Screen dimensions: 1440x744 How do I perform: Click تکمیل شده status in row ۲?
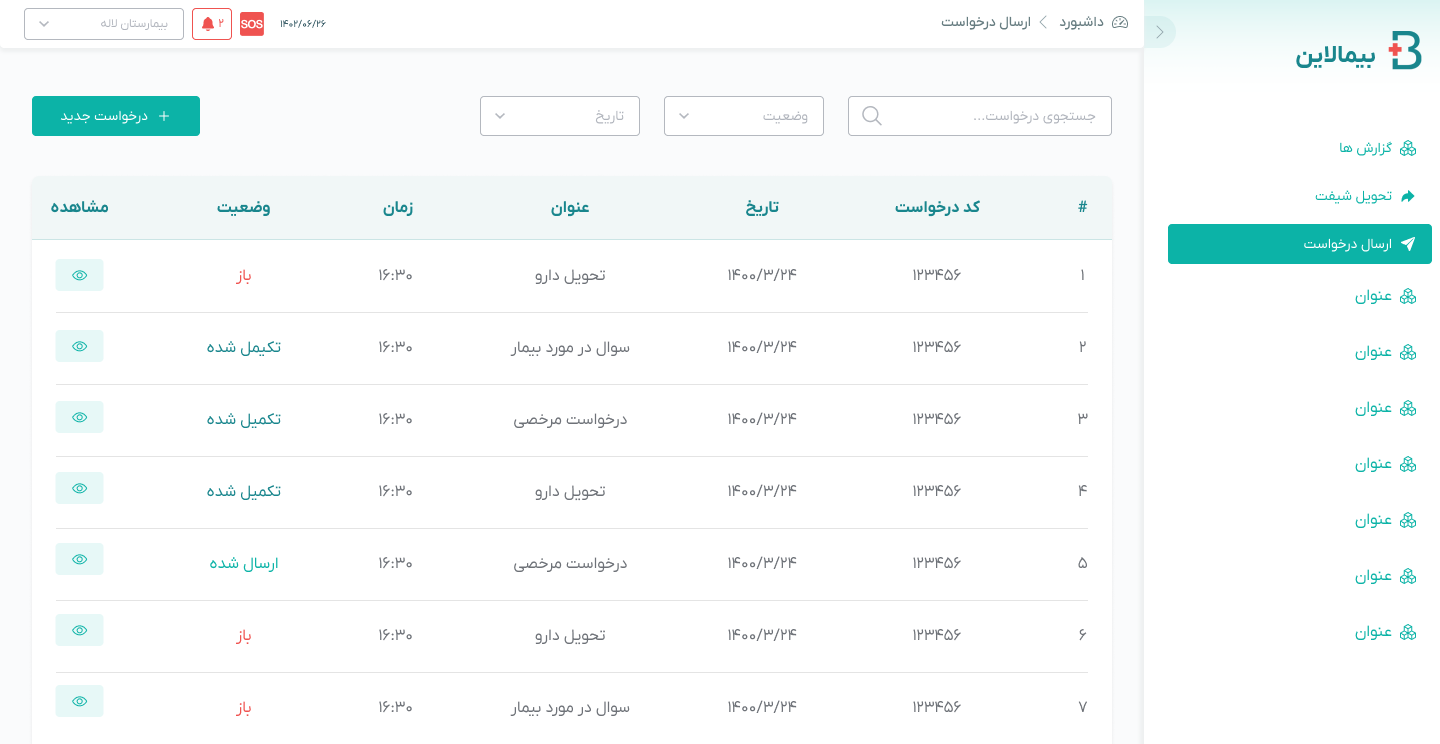pyautogui.click(x=244, y=347)
